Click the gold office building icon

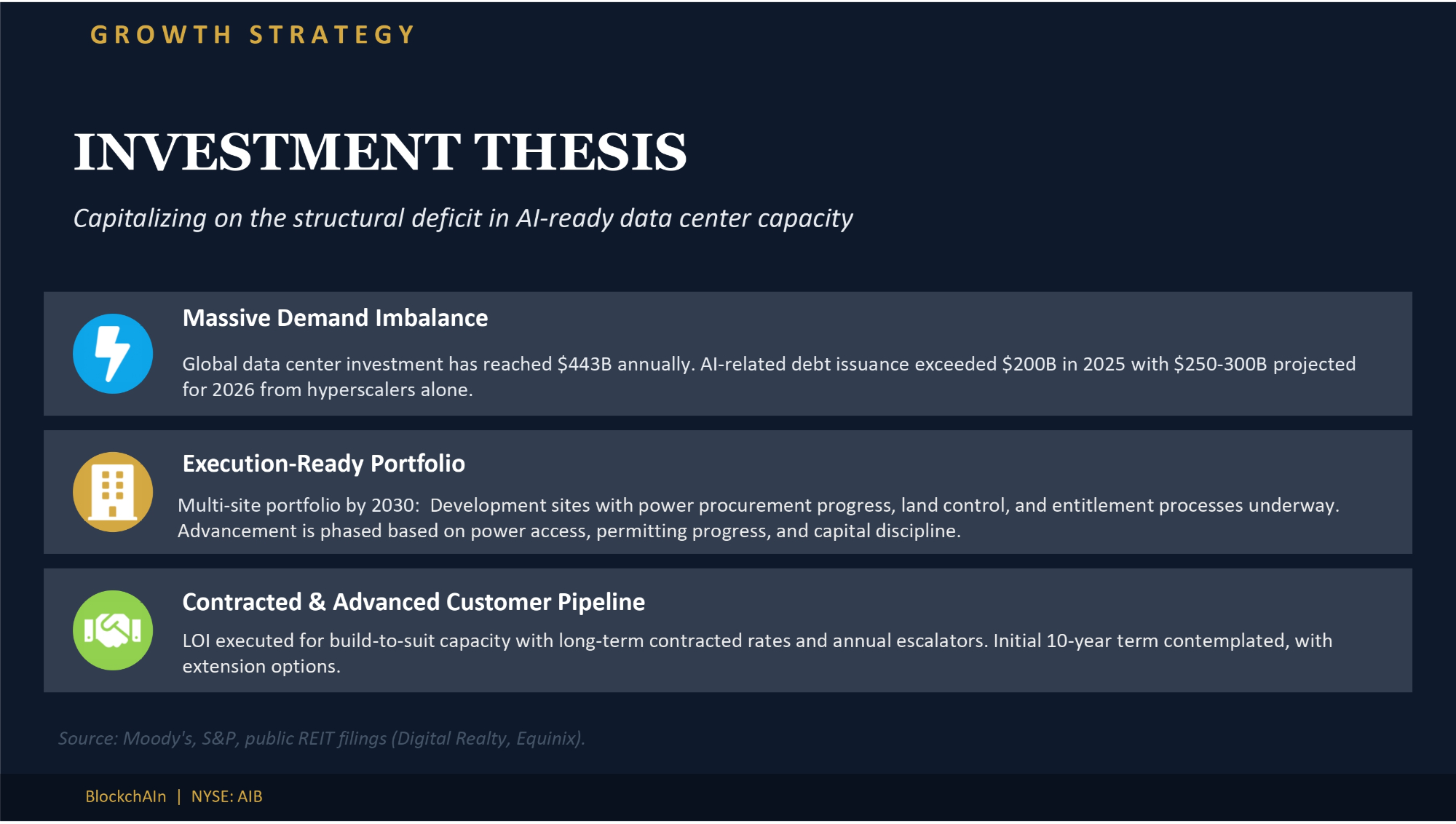113,492
